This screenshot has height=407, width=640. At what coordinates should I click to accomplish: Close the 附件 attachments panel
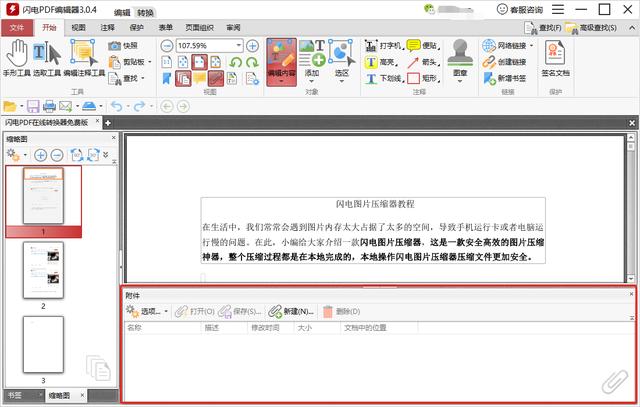click(x=631, y=294)
